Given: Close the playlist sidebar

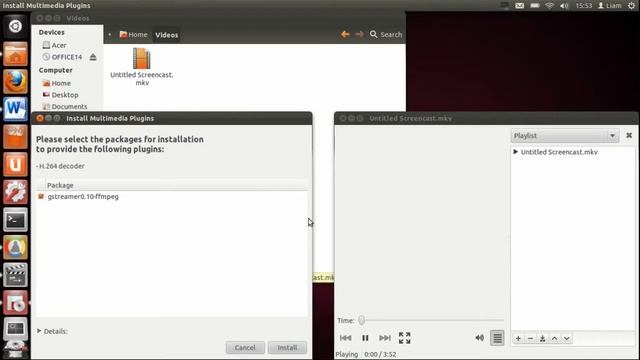Looking at the screenshot, I should (x=629, y=135).
